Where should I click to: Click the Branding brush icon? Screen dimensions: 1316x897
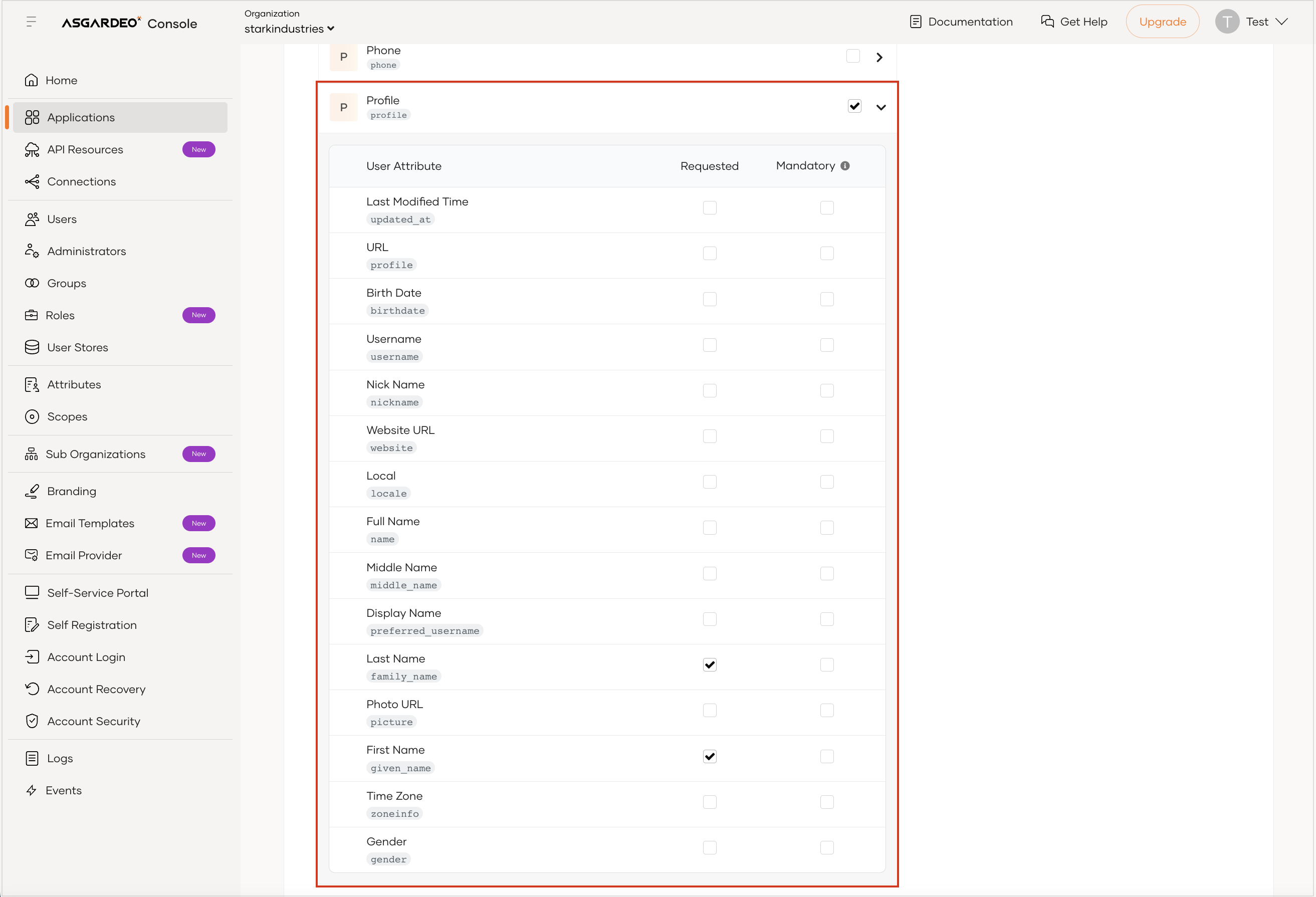(32, 491)
